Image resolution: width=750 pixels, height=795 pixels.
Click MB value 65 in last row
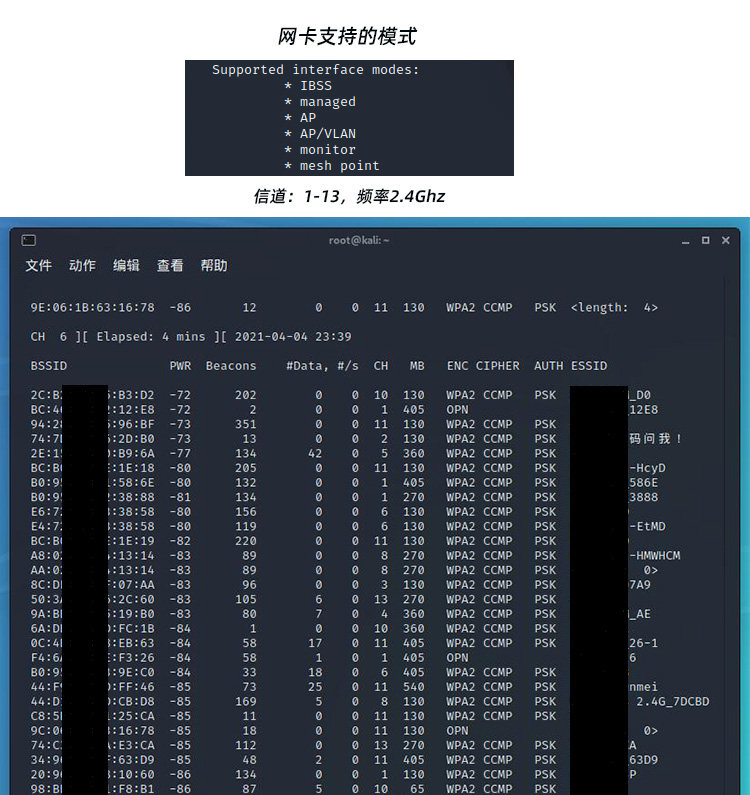pyautogui.click(x=417, y=789)
